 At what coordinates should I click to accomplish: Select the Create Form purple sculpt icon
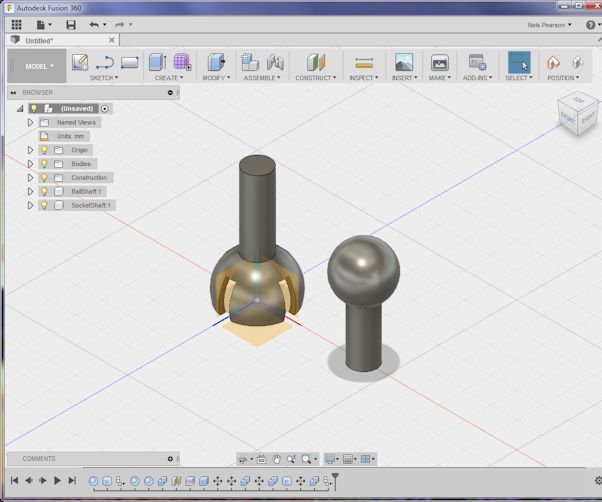point(182,62)
